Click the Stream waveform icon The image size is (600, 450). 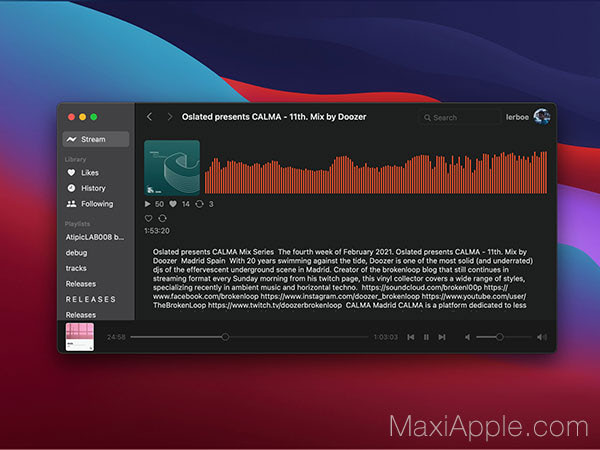pyautogui.click(x=71, y=139)
